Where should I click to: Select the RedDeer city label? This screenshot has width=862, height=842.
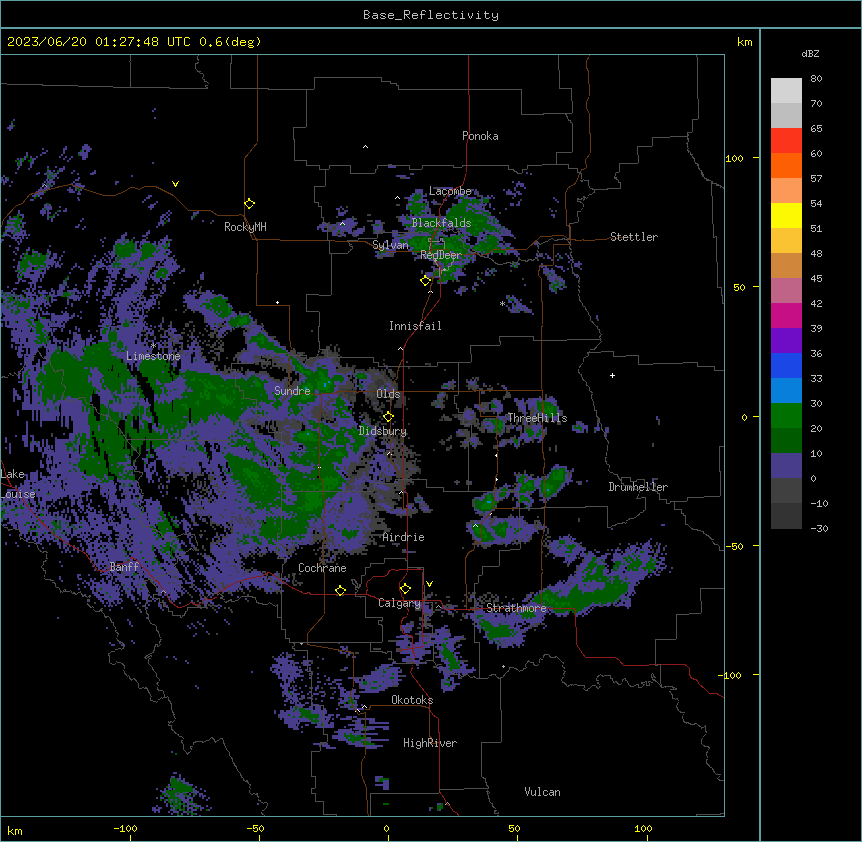click(440, 255)
